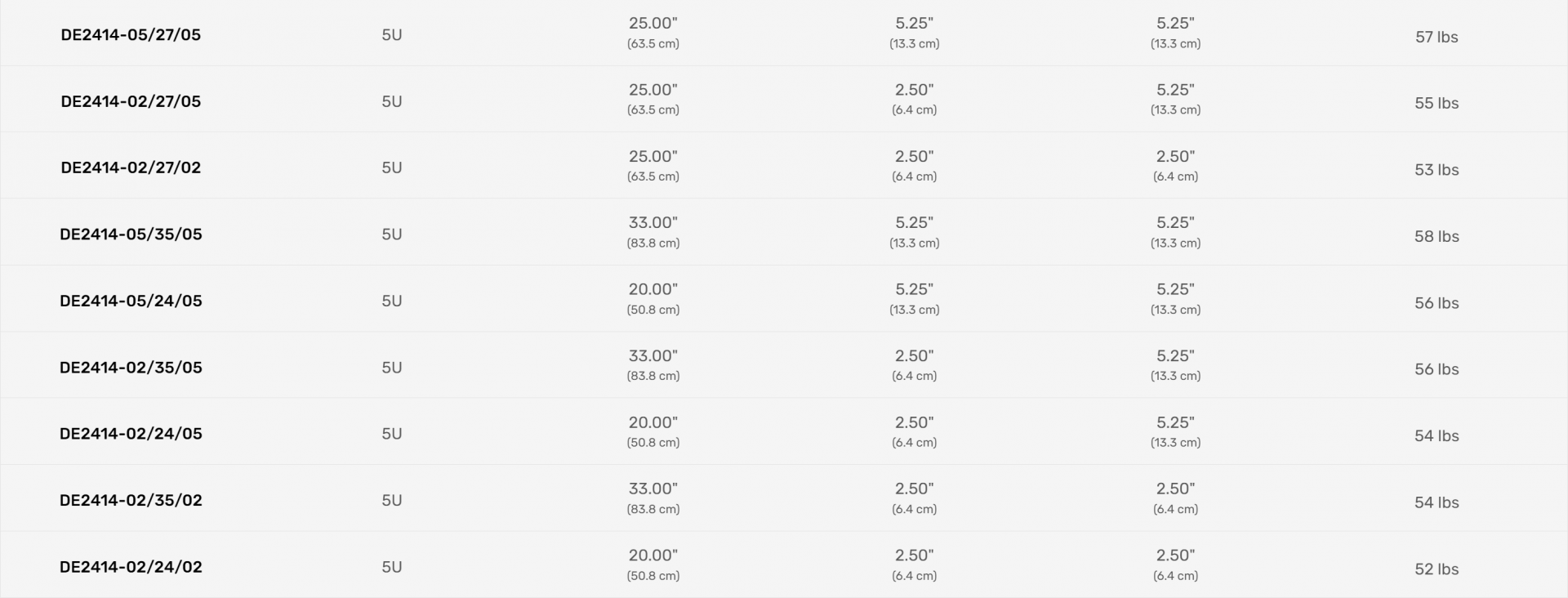Select 25.00" value in DE2414-02/27/02 row
The image size is (1568, 598).
[x=653, y=157]
